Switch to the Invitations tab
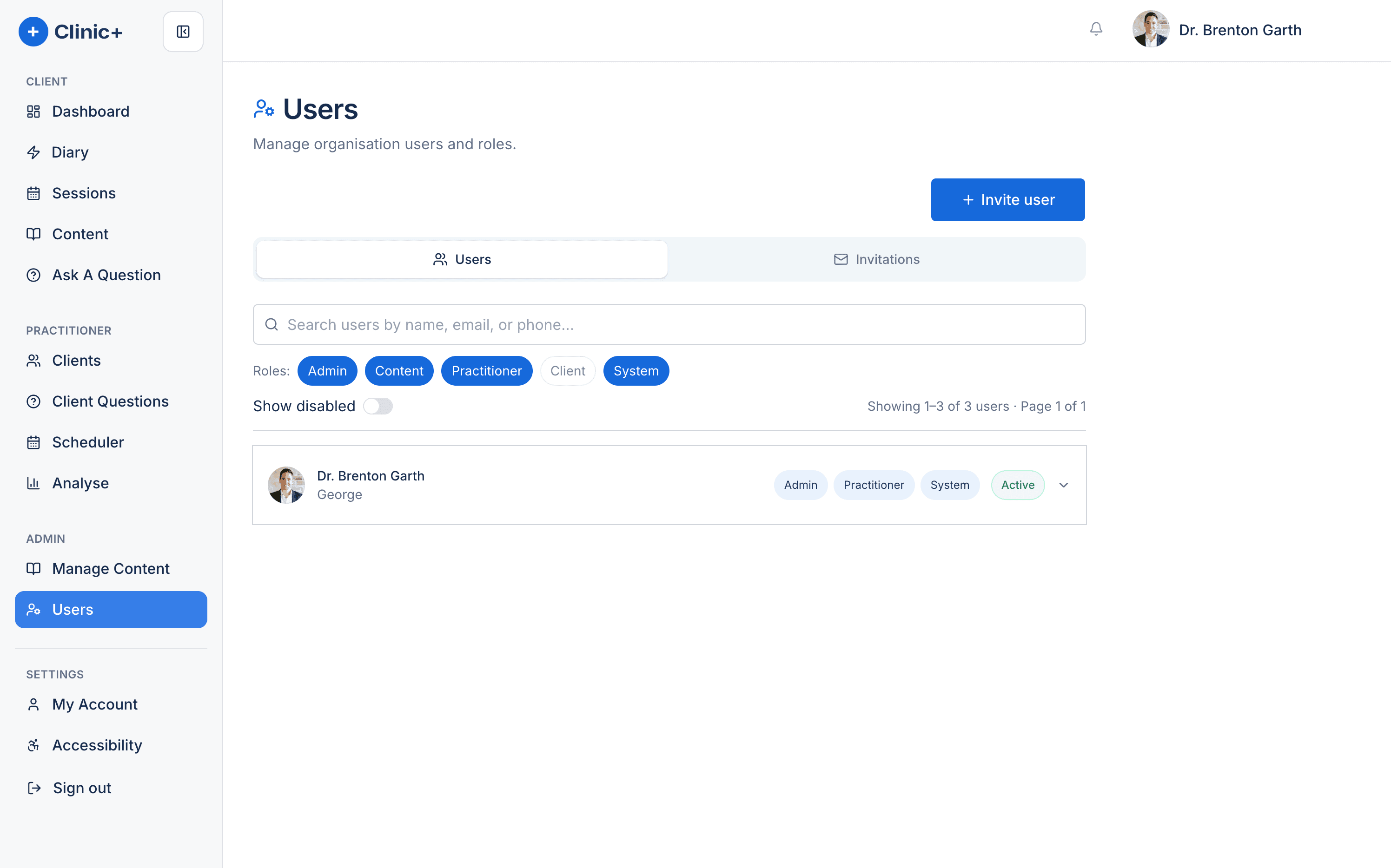Image resolution: width=1391 pixels, height=868 pixels. (876, 259)
